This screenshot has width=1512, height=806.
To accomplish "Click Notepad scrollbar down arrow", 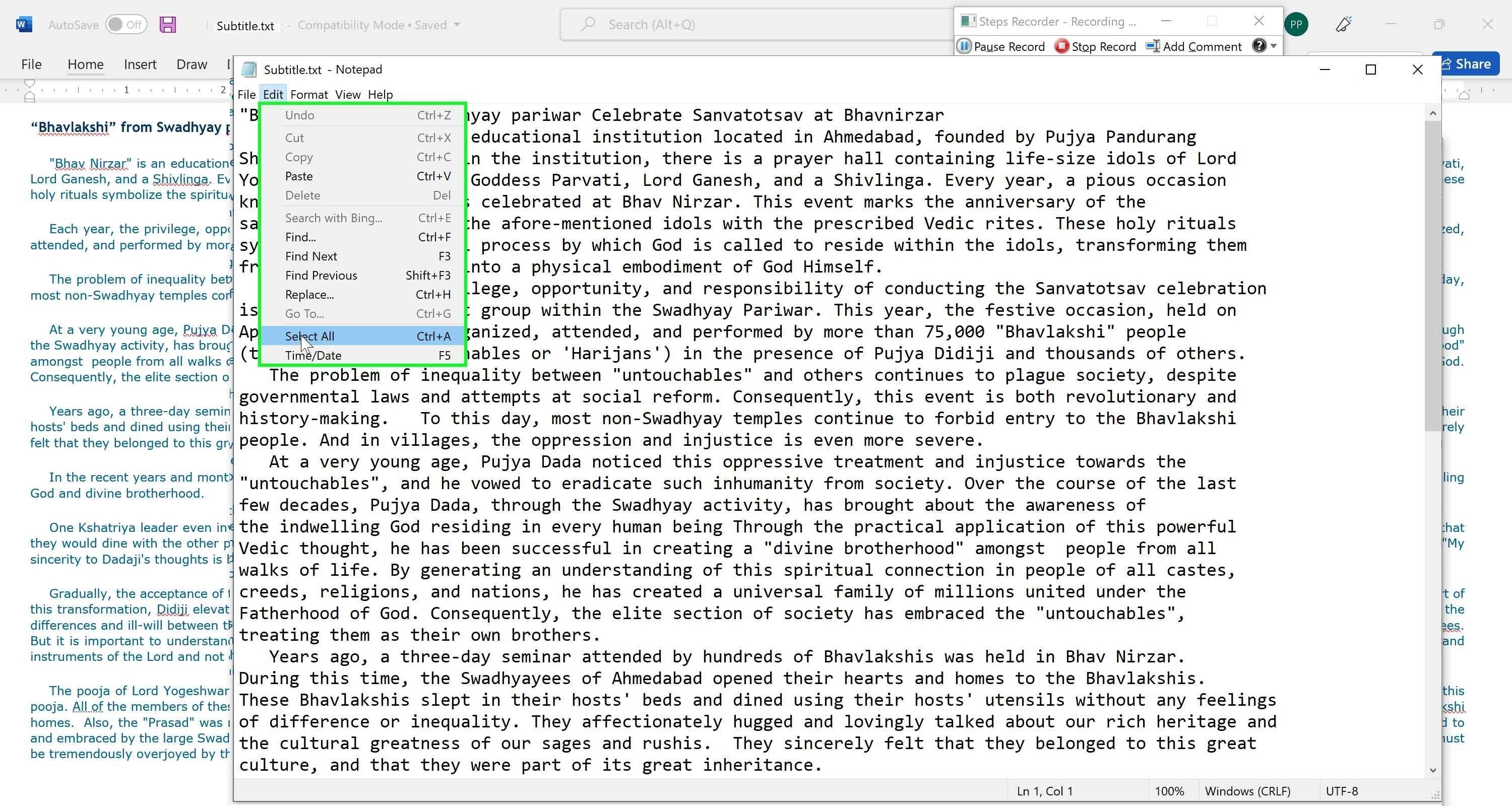I will tap(1433, 770).
